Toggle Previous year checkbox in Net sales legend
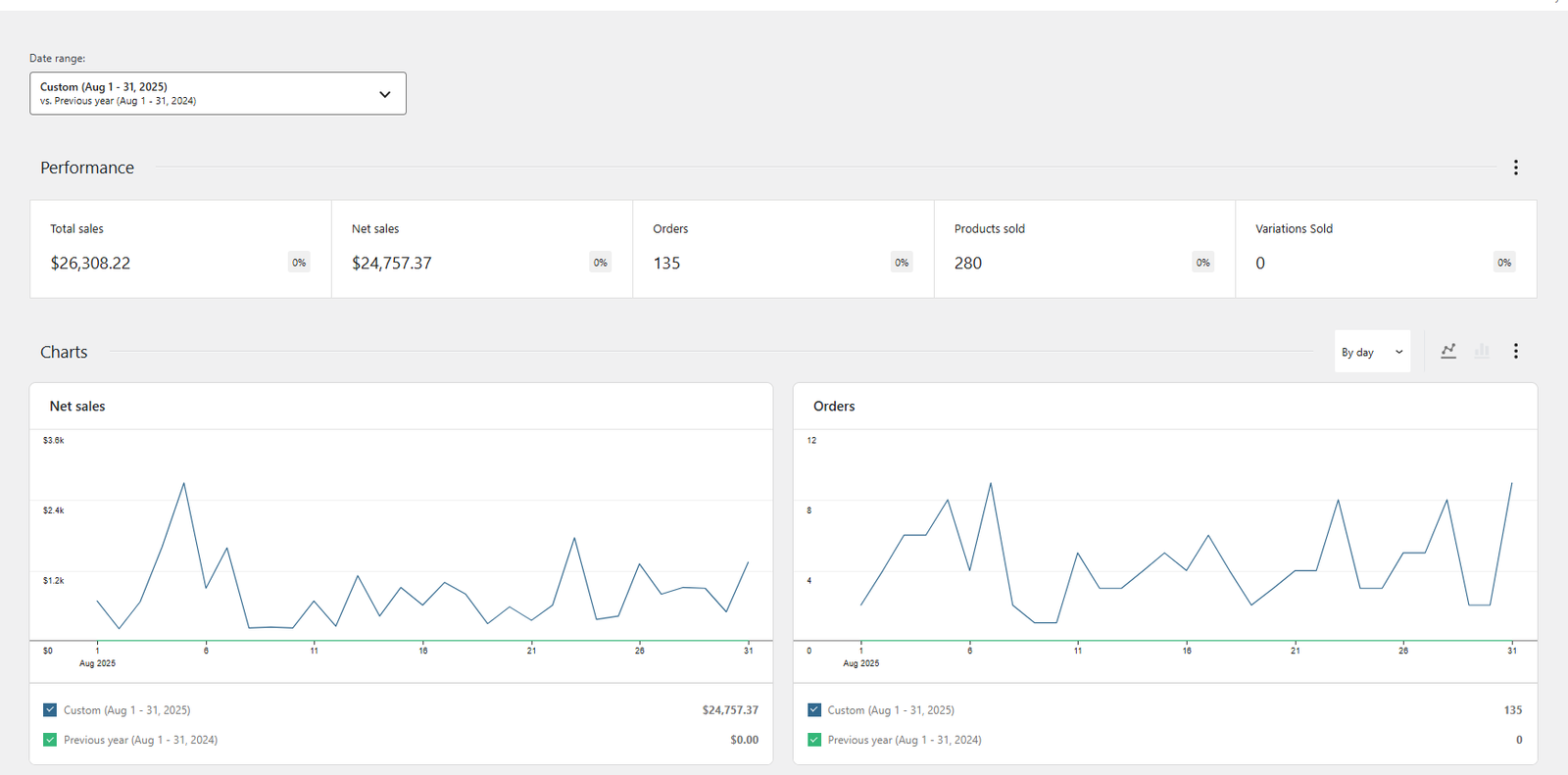This screenshot has width=1568, height=775. [50, 740]
